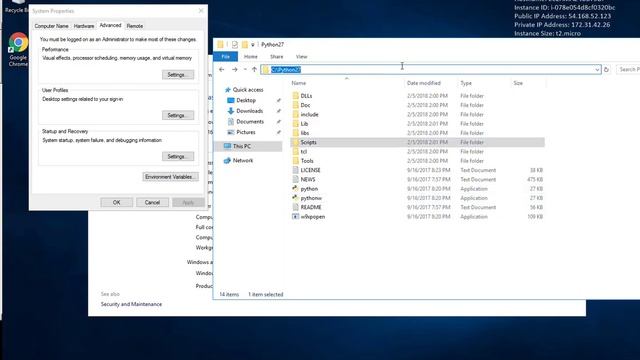Sort by Type column header

[466, 83]
